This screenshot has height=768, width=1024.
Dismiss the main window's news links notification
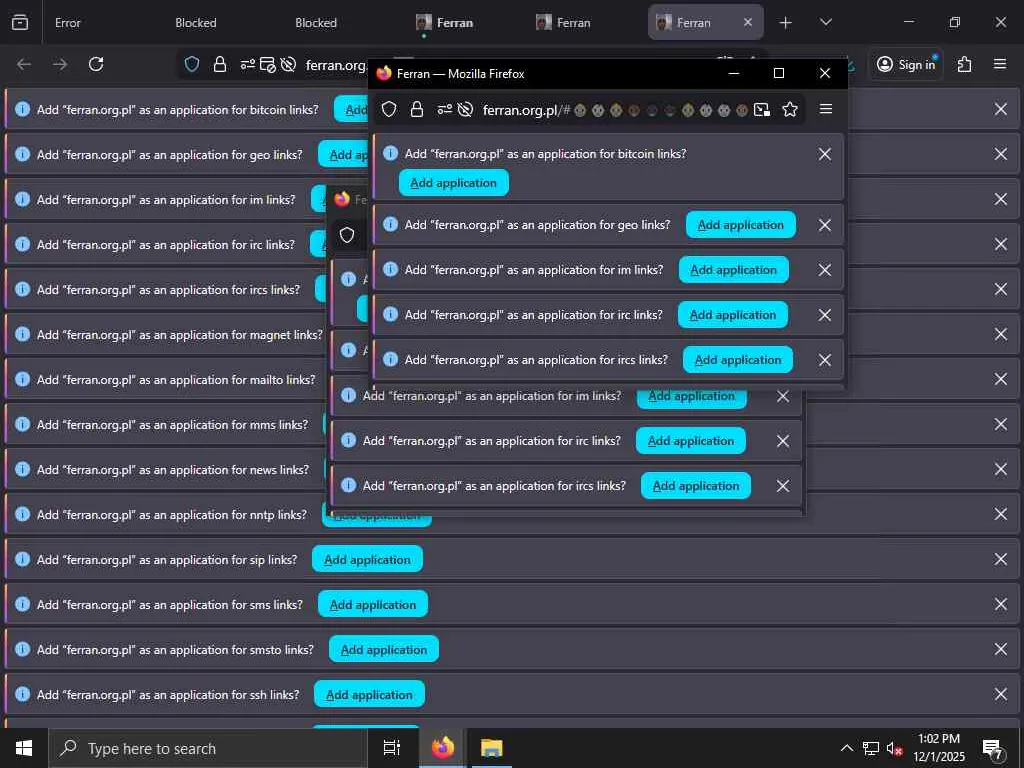(1000, 470)
